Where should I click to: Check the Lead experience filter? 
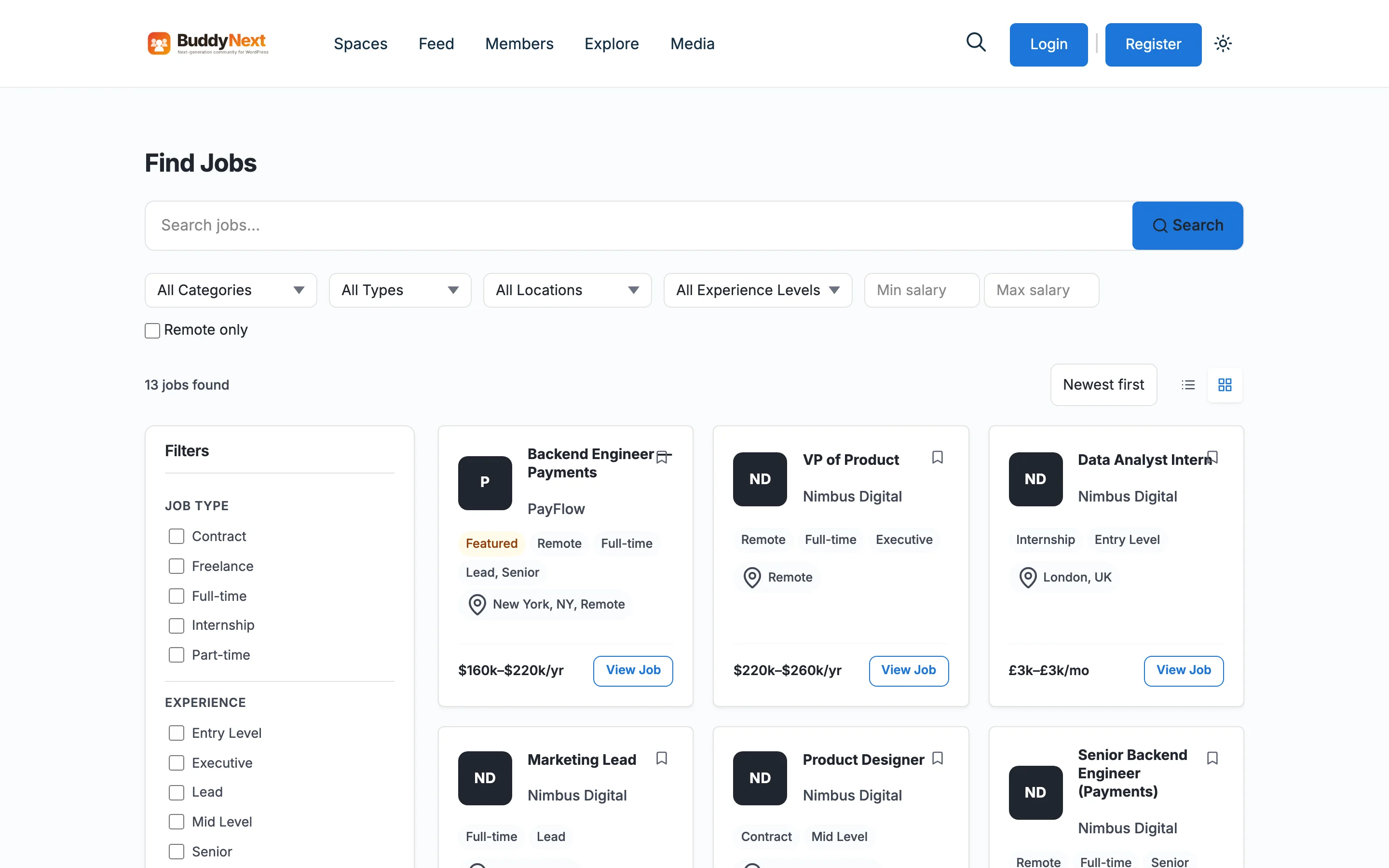click(176, 792)
